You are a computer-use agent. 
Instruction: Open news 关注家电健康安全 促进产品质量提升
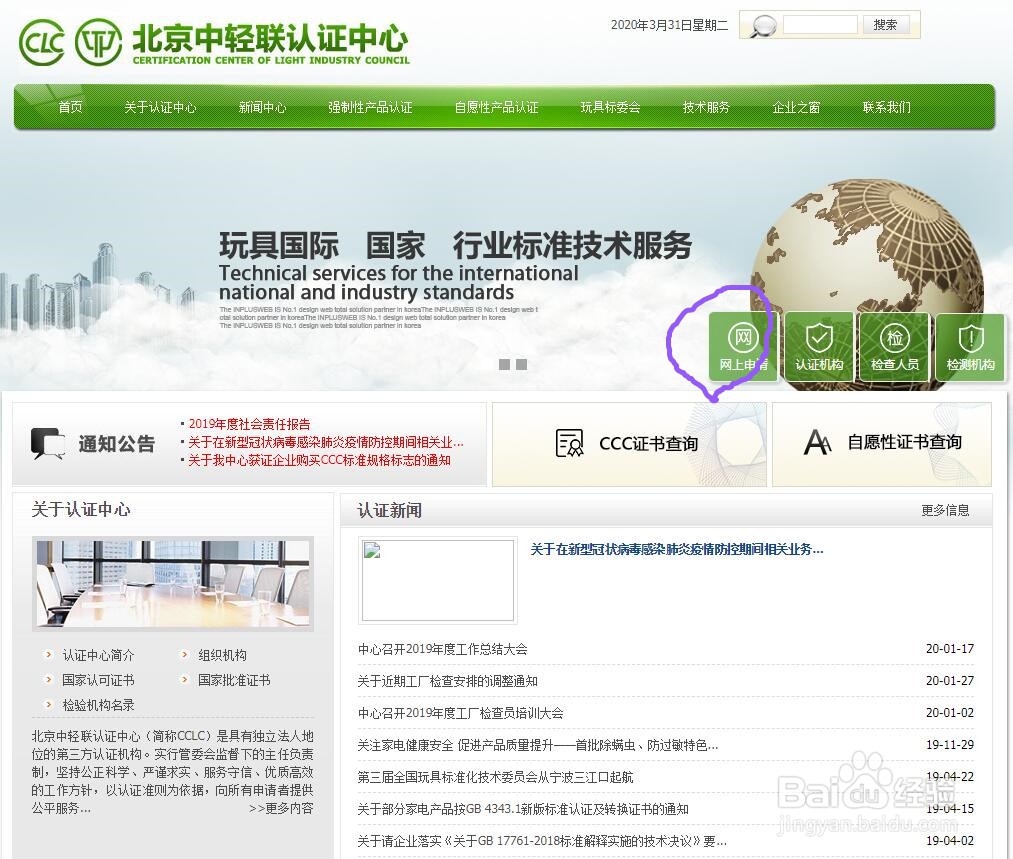(538, 745)
